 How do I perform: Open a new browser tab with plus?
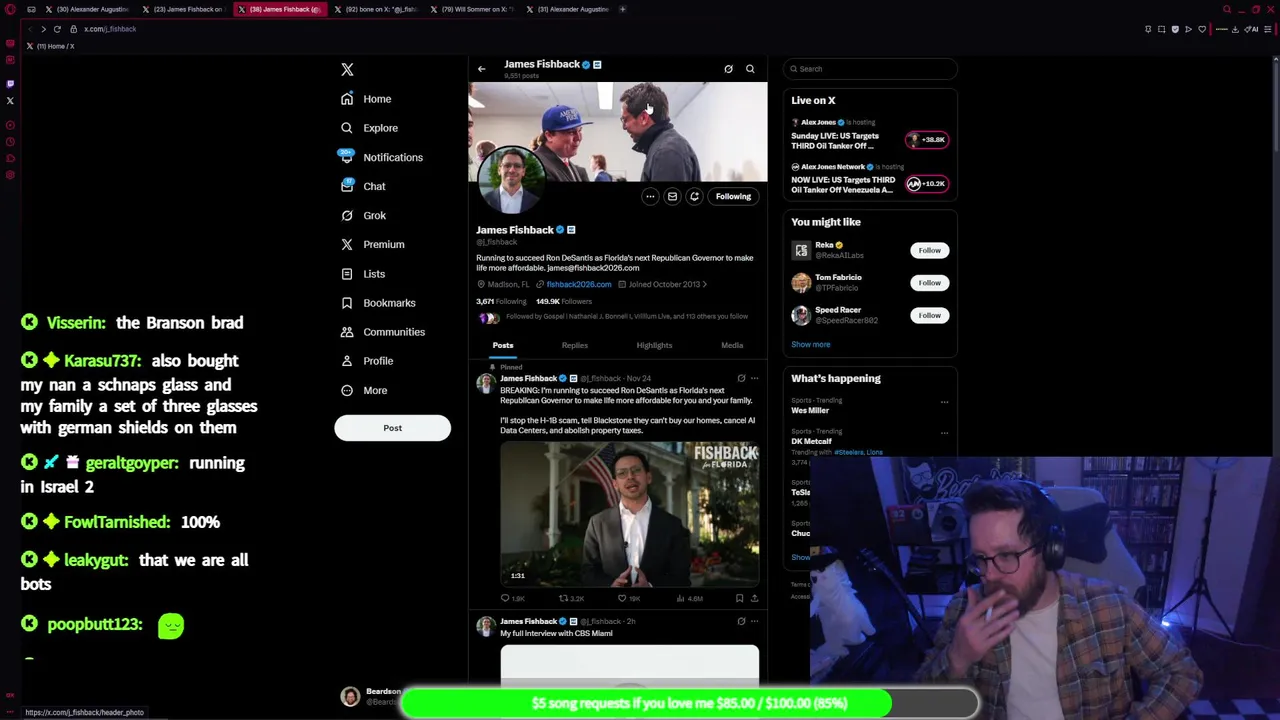click(x=622, y=9)
